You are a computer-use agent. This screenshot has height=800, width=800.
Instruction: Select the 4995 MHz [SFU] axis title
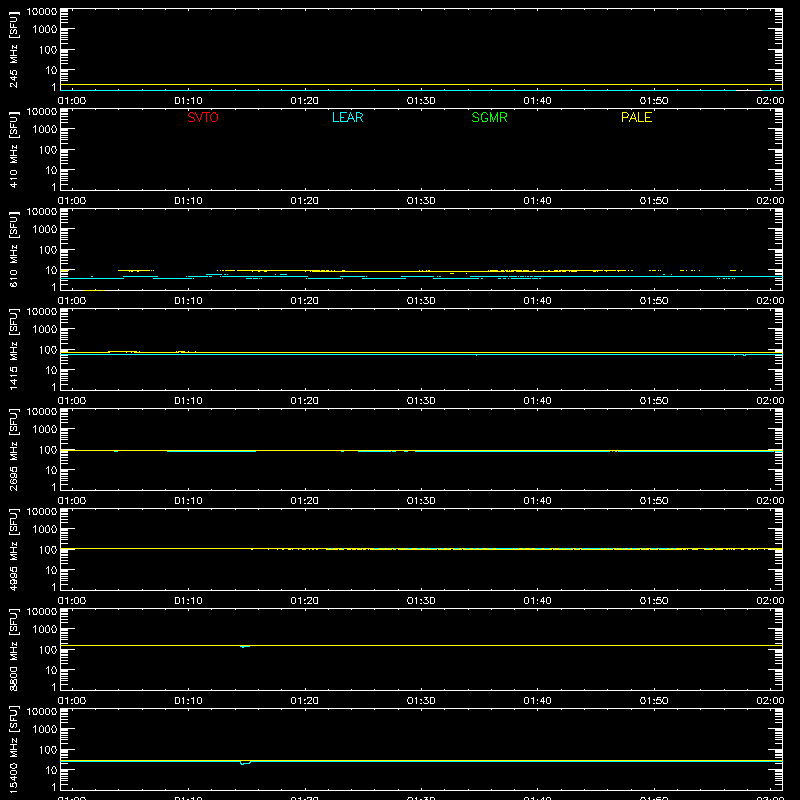coord(13,549)
